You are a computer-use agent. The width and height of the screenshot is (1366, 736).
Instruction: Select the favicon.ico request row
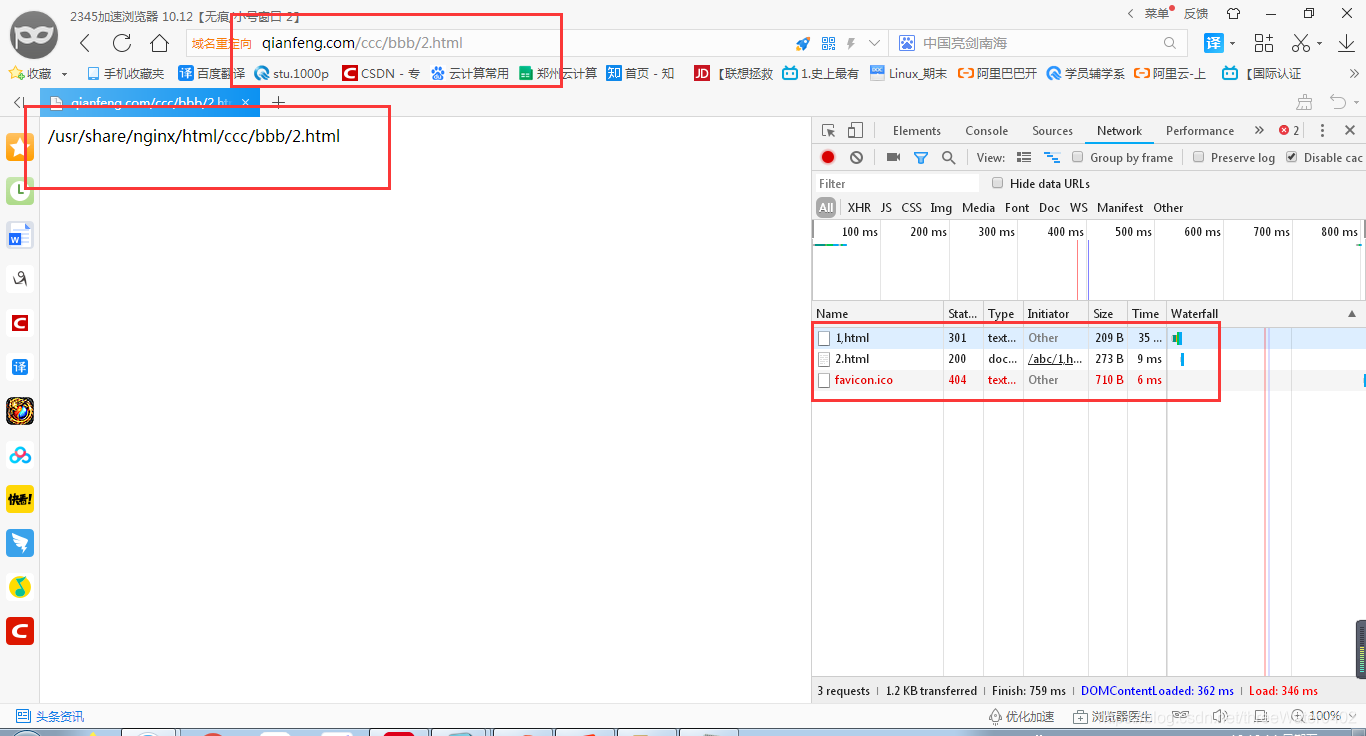[1089, 380]
